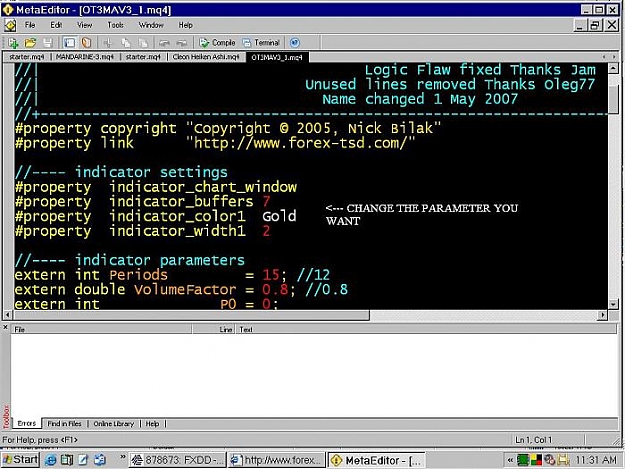Image resolution: width=625 pixels, height=469 pixels.
Task: Click the File column header in Errors list
Action: point(101,329)
